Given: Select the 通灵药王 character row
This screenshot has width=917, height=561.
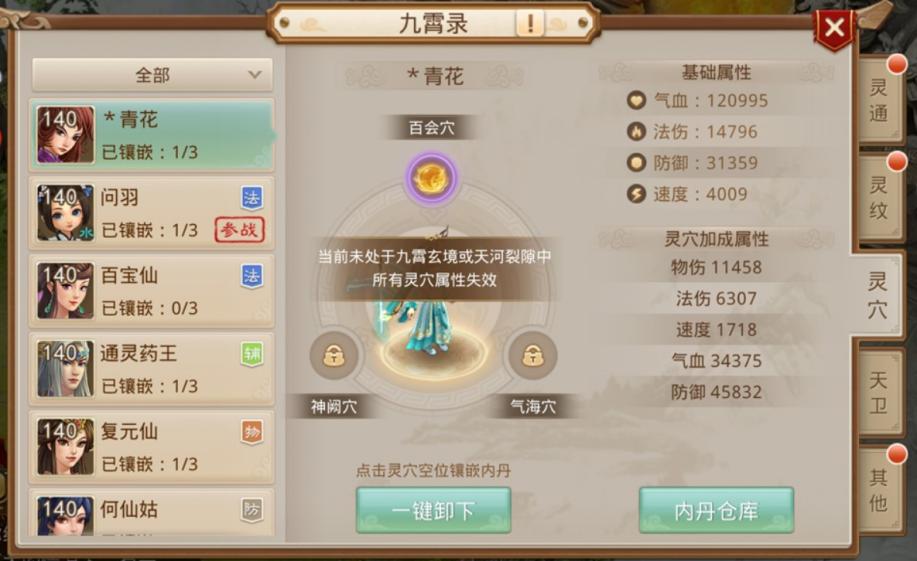Looking at the screenshot, I should click(151, 369).
